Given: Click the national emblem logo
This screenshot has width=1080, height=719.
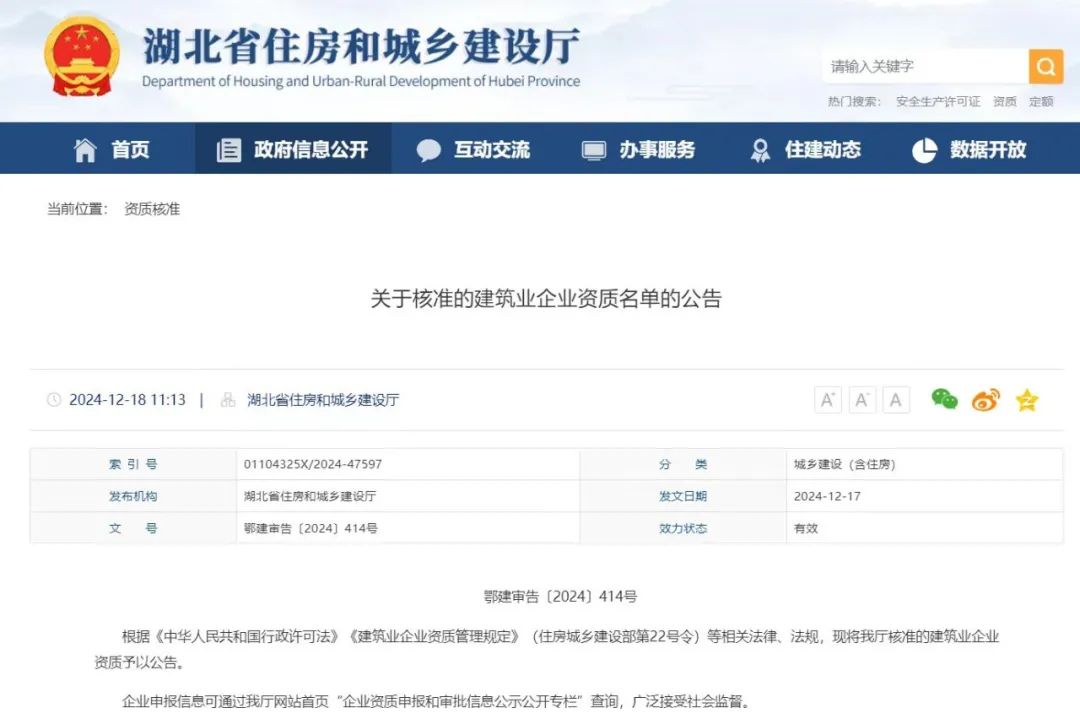Looking at the screenshot, I should tap(82, 56).
